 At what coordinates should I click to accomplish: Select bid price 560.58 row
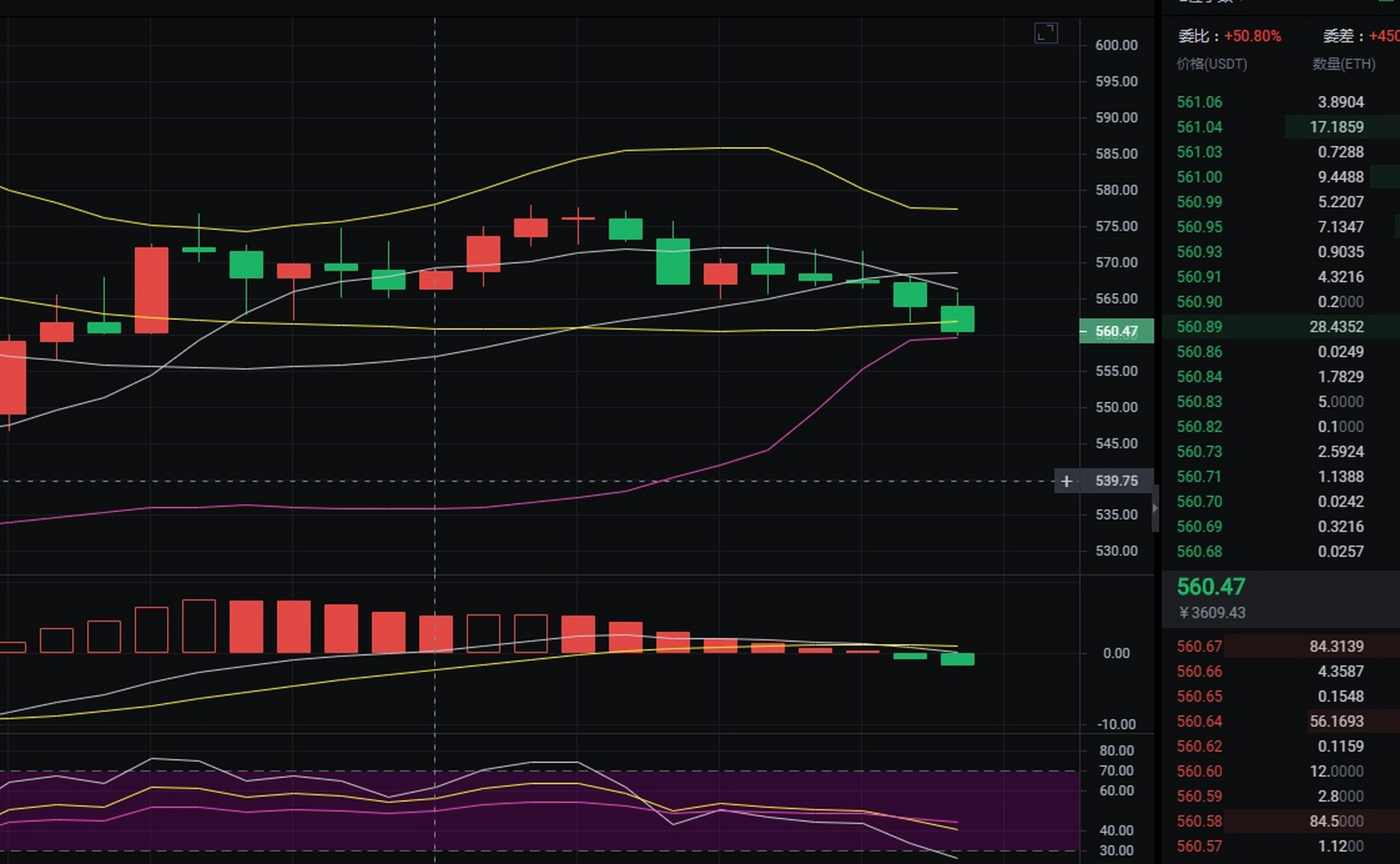1281,821
